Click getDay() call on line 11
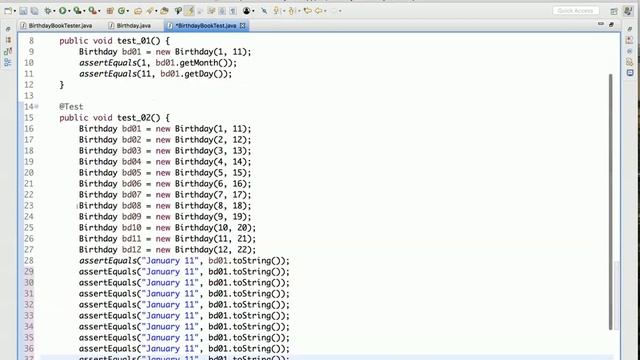Screen dimensions: 640x360 click(x=204, y=74)
